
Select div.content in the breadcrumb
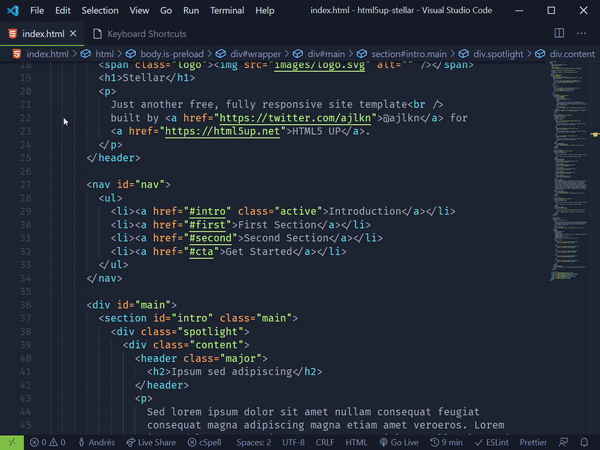572,54
